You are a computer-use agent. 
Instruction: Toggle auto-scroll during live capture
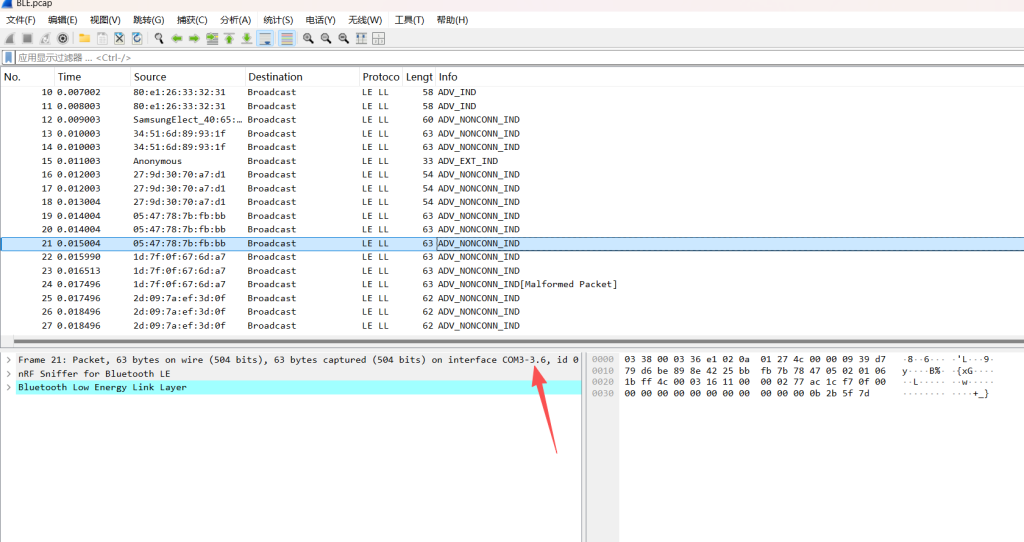coord(266,38)
